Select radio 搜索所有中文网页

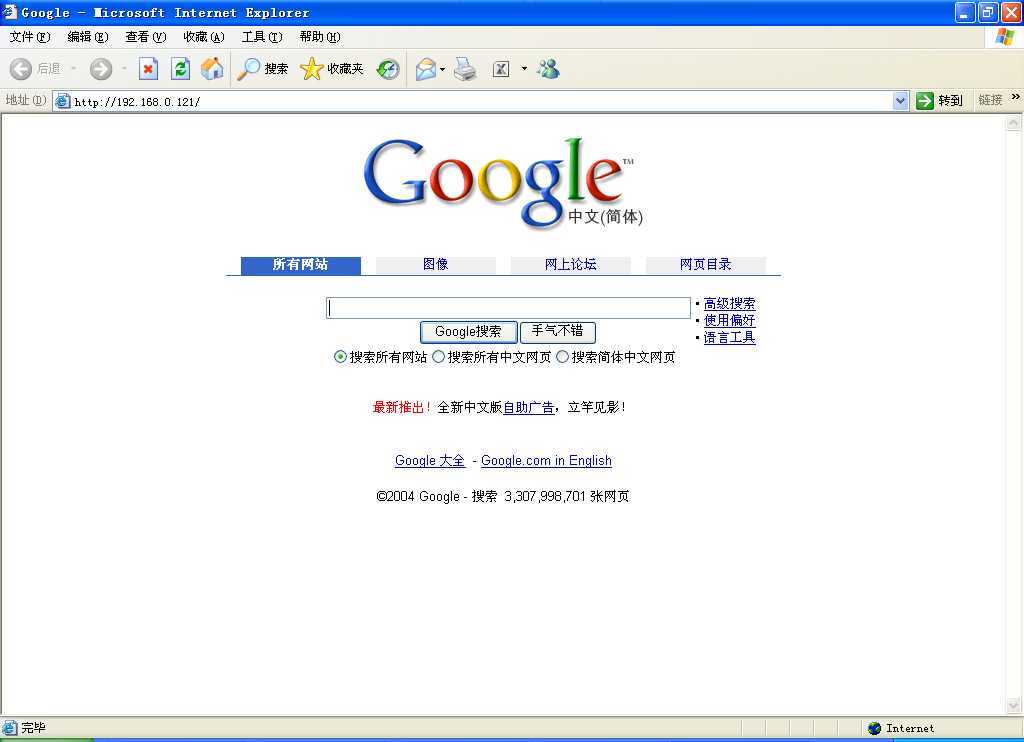[438, 357]
